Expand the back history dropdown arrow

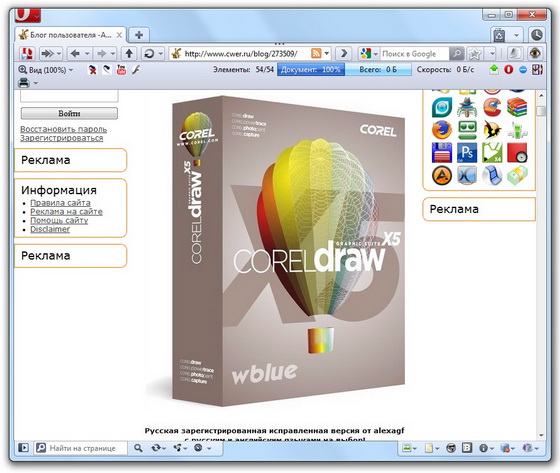point(87,54)
